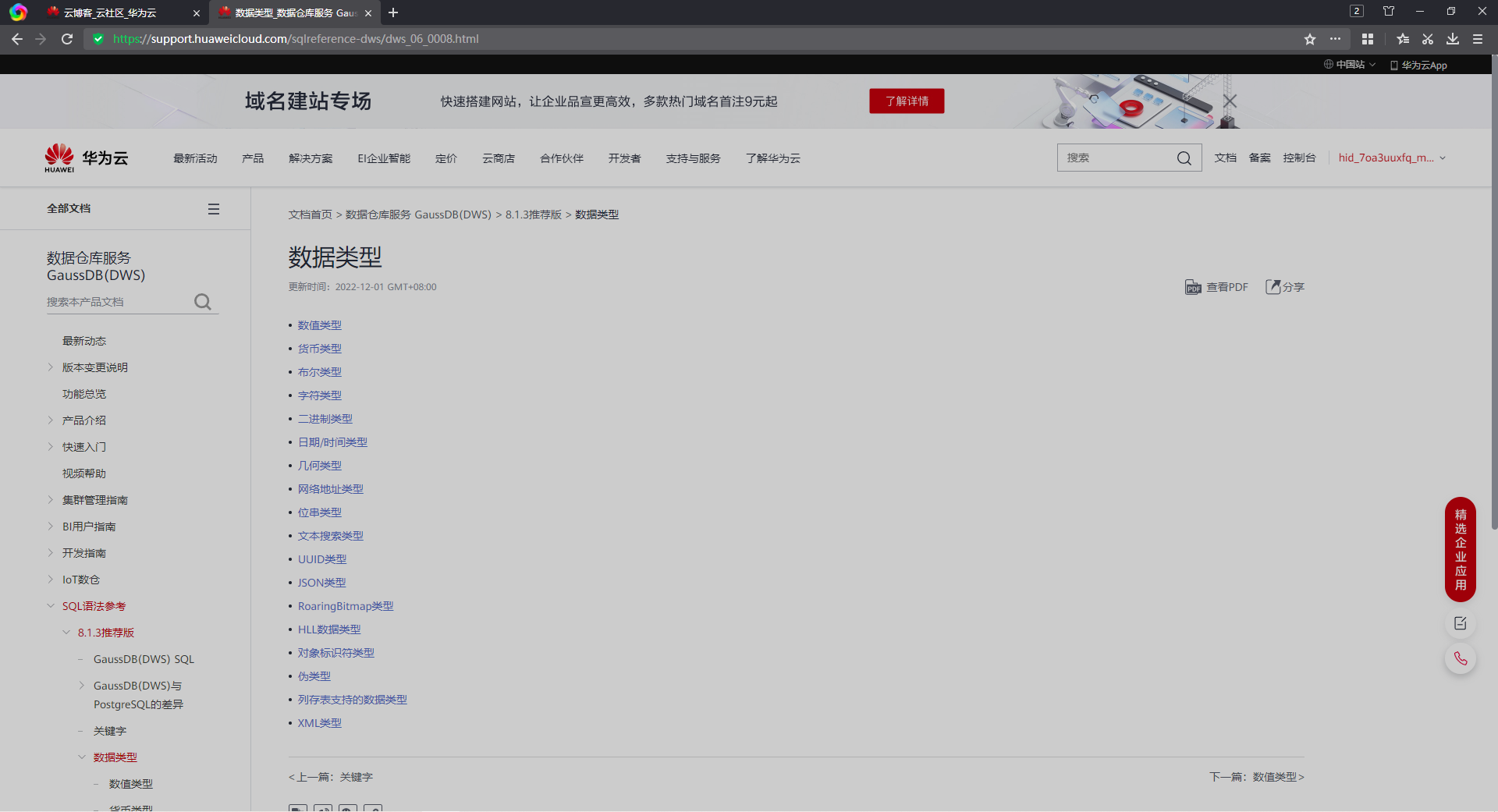Collapse the 8.1.3推荐版 tree node

[66, 633]
